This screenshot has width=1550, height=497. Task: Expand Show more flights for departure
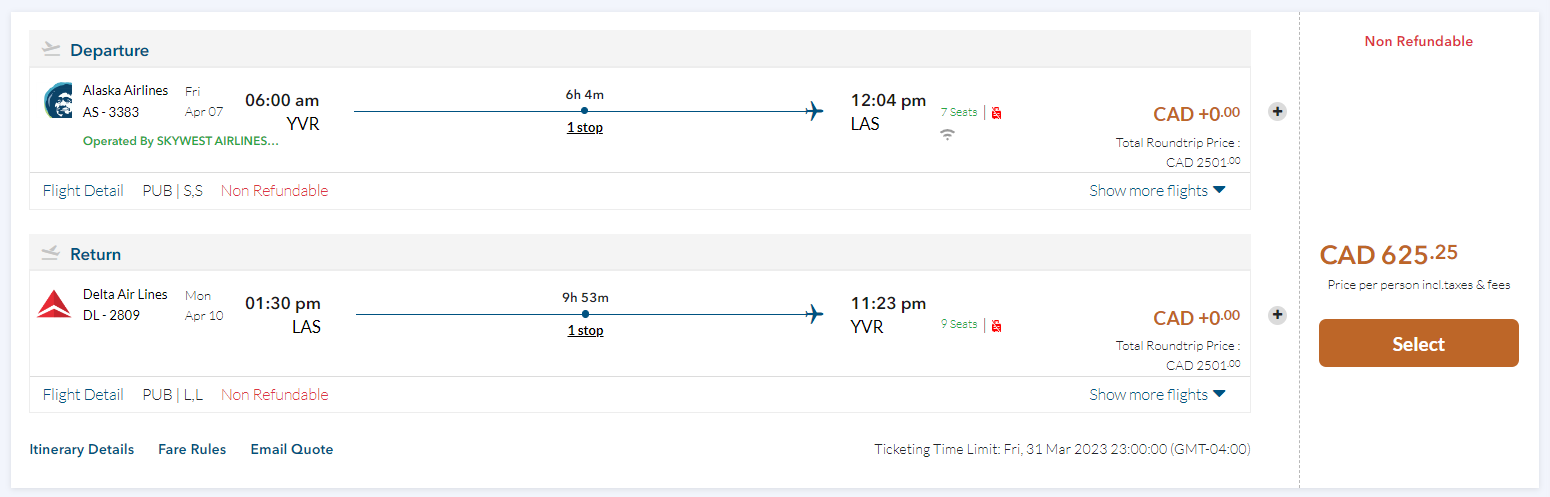(1157, 191)
